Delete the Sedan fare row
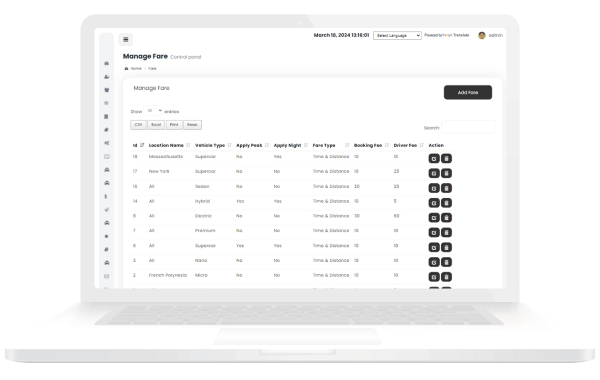This screenshot has height=380, width=600. coord(446,188)
